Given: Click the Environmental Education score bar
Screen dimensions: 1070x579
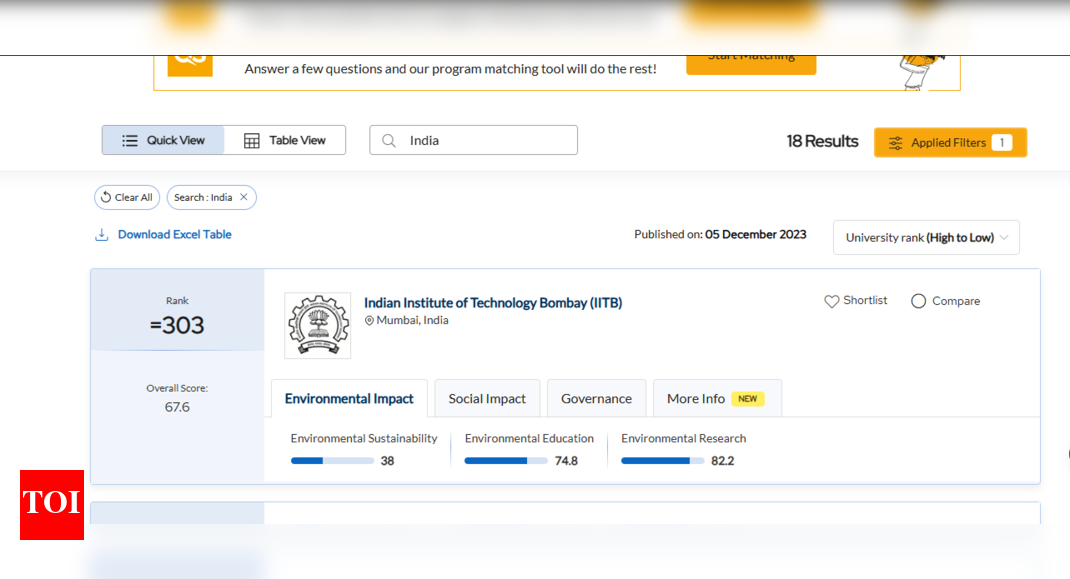Looking at the screenshot, I should 506,461.
